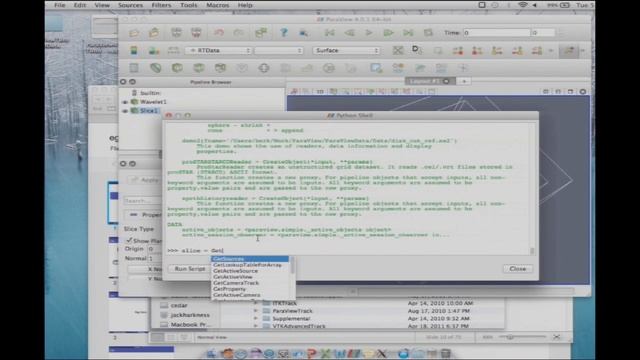Click the Connect to server icon
Screen dimensions: 640x360
(x=176, y=33)
